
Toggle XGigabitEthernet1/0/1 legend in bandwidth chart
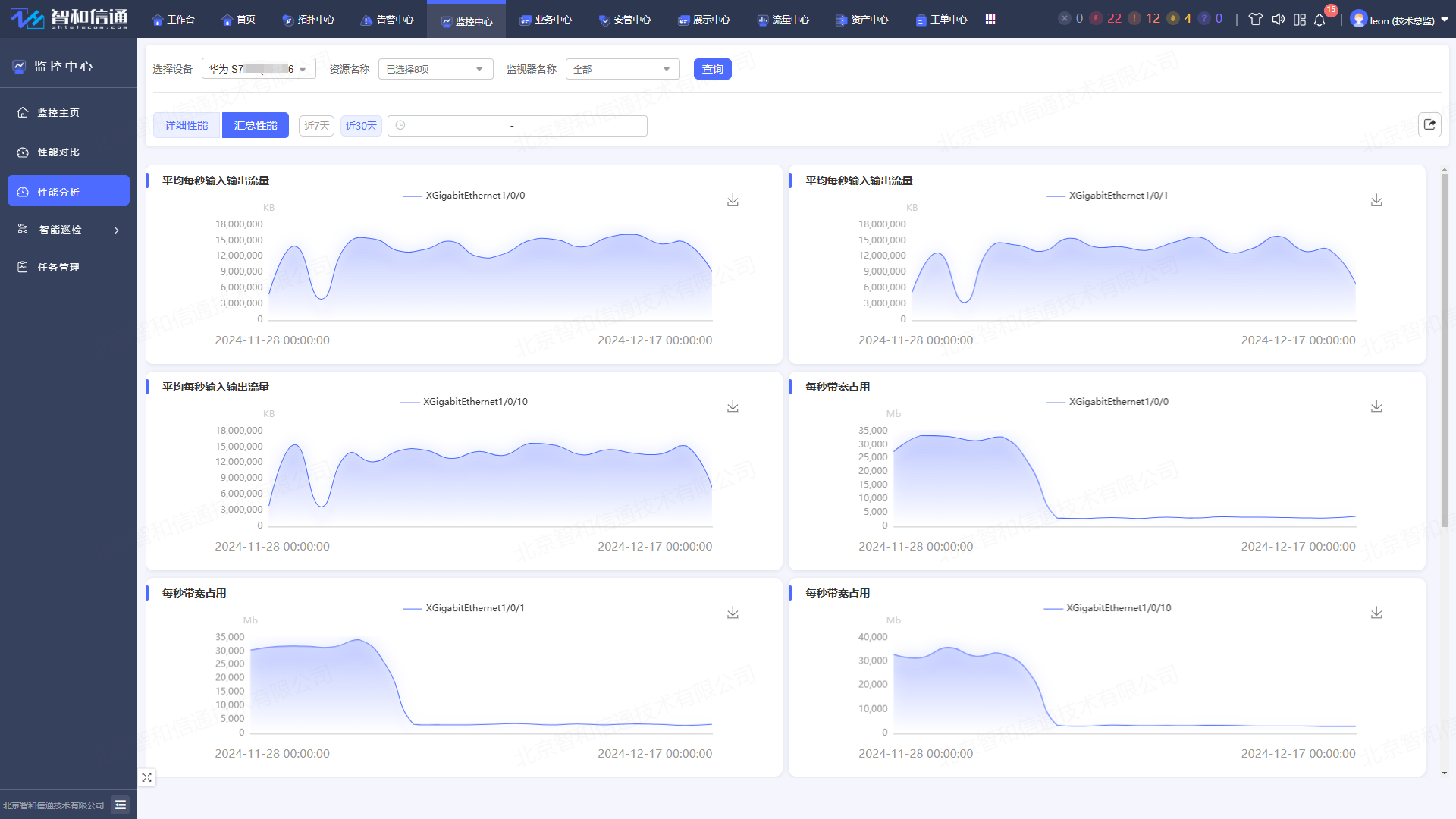tap(464, 608)
